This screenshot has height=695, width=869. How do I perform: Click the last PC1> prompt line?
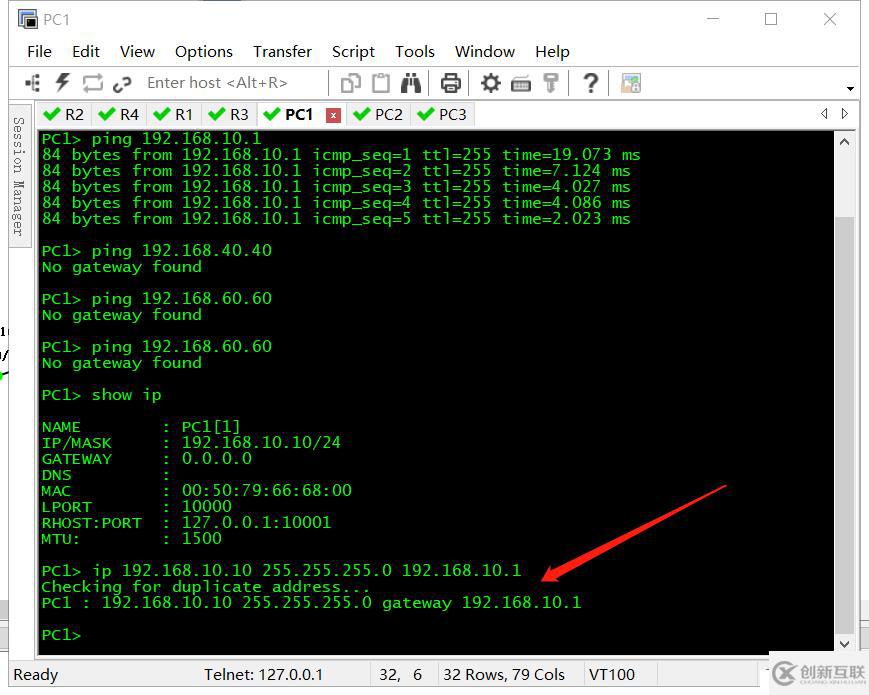(x=62, y=635)
